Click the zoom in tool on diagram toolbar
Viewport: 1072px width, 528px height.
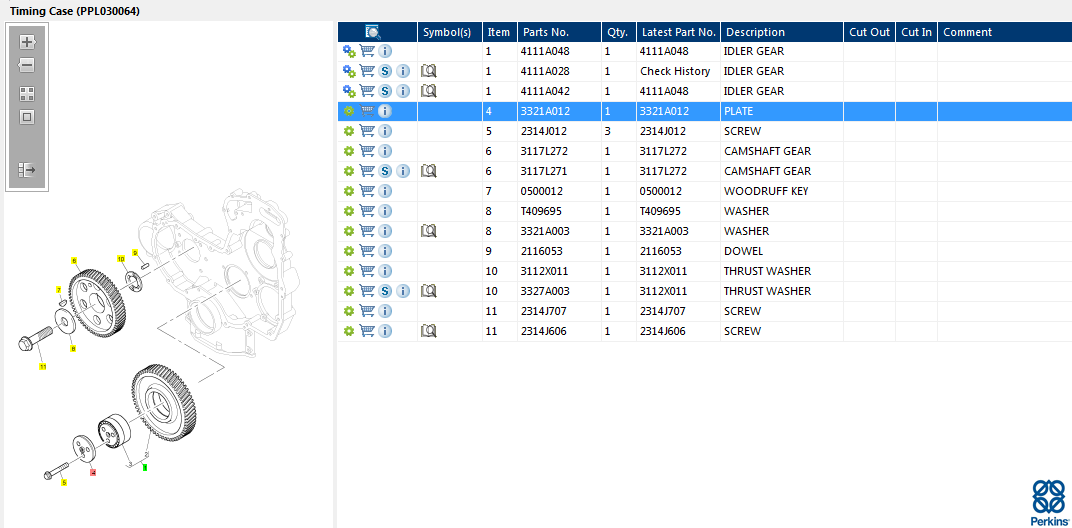27,42
